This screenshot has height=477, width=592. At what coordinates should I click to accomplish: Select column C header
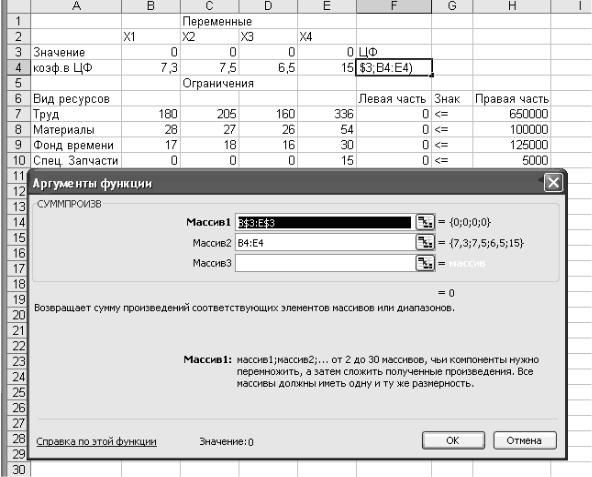[x=210, y=6]
